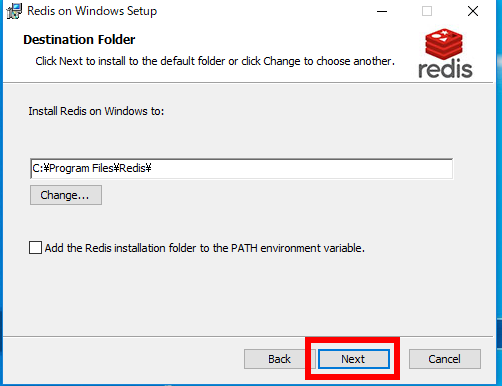
Task: Focus the installation path text field
Action: pyautogui.click(x=241, y=169)
